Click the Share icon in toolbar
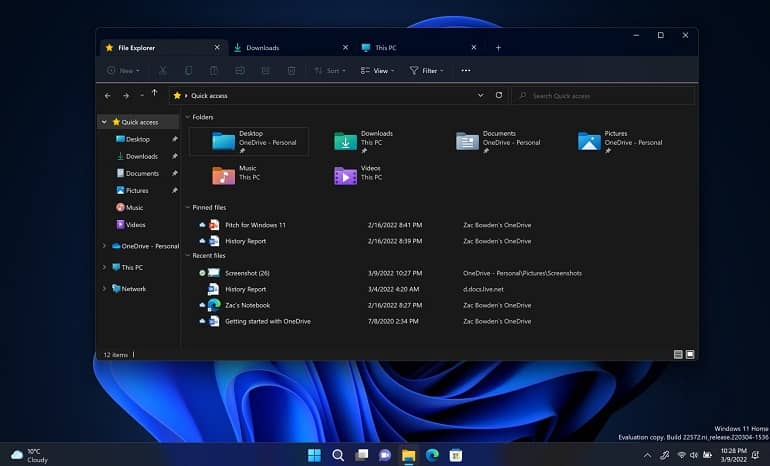The height and width of the screenshot is (466, 770). [x=266, y=71]
